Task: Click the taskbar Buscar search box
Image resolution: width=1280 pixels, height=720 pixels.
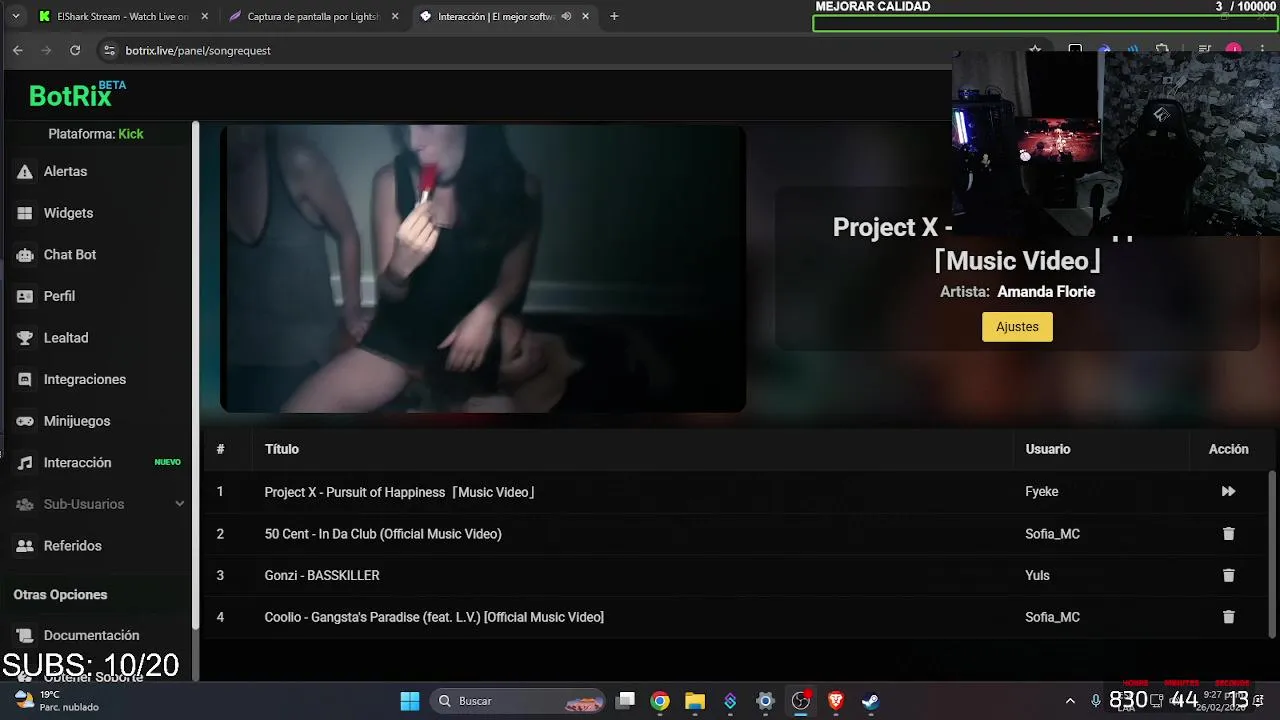Action: pos(519,701)
